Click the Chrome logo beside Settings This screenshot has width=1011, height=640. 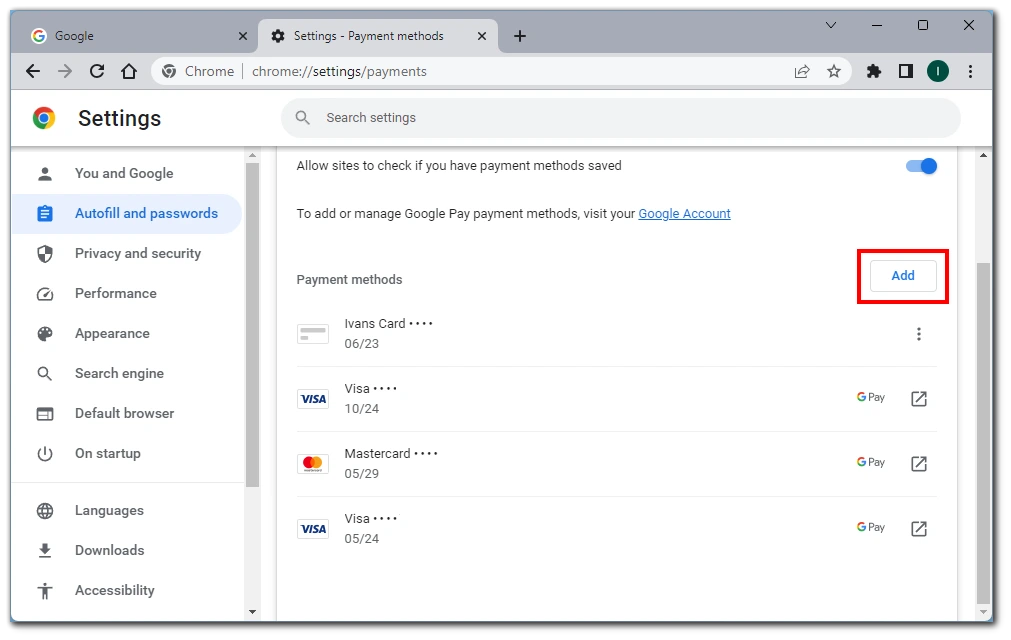coord(44,118)
